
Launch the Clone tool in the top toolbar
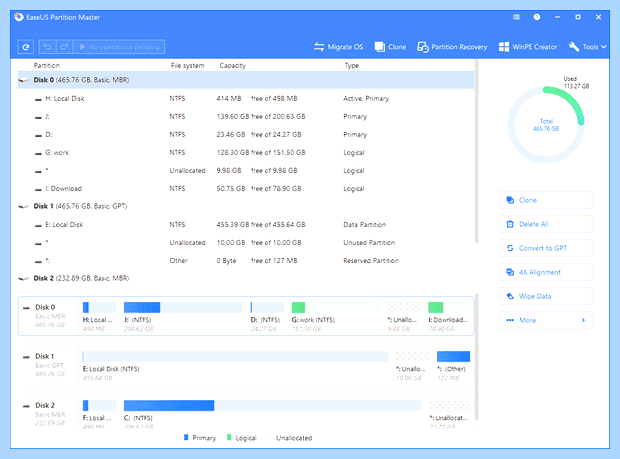pos(390,47)
